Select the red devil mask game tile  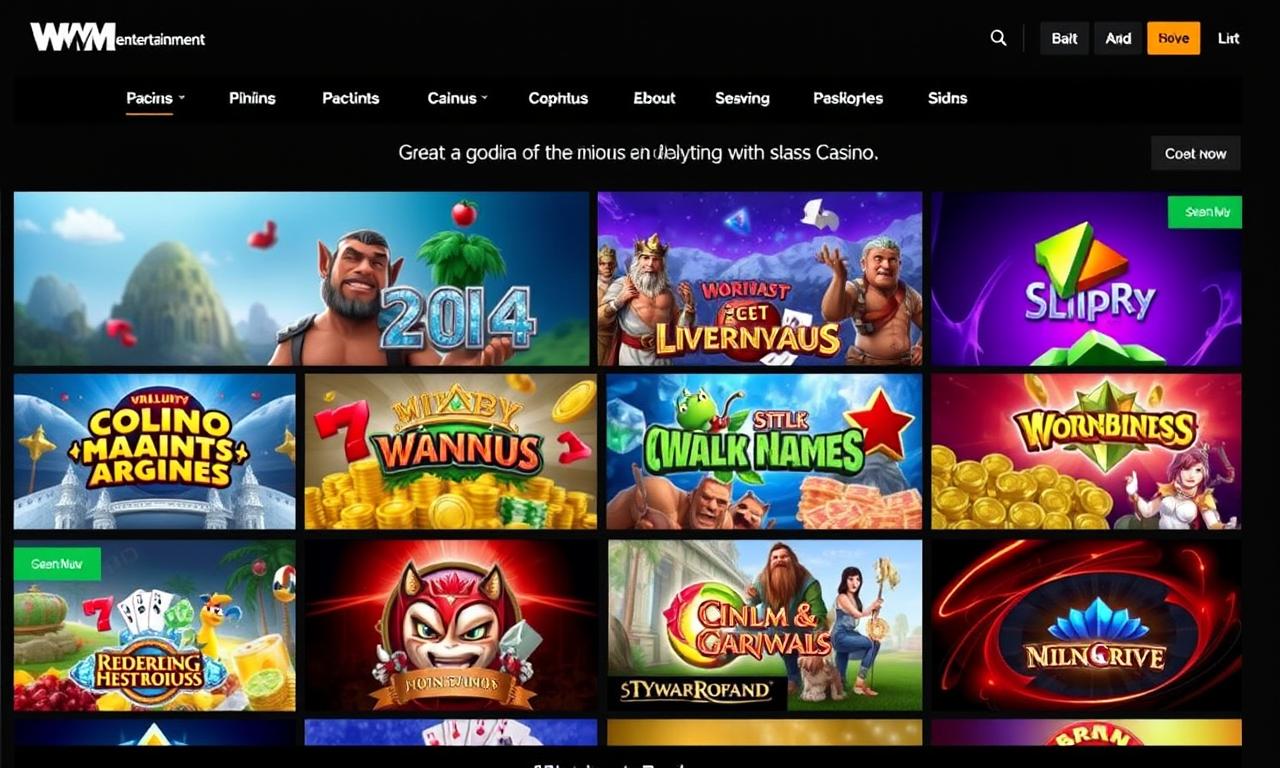tap(451, 625)
